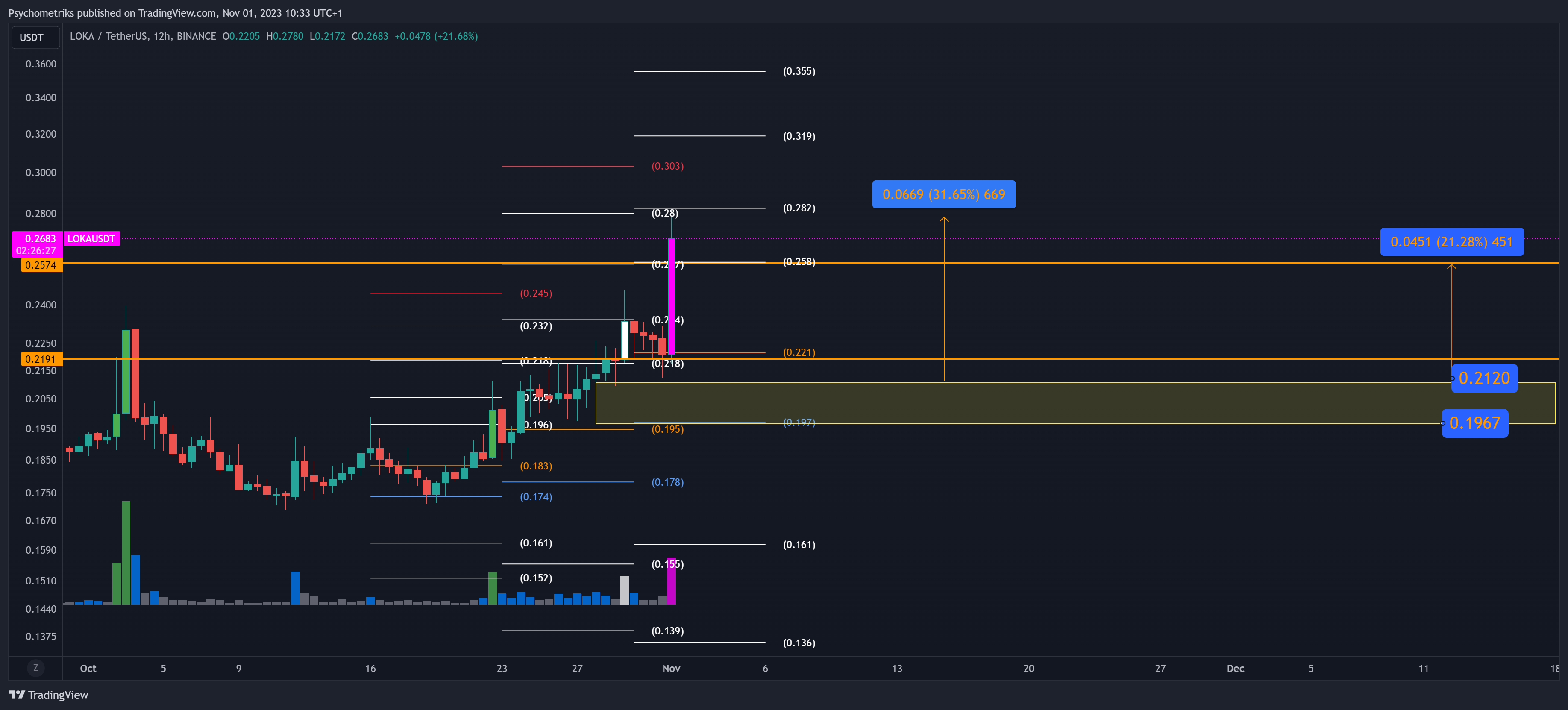Click the TradingView logo

coord(48,695)
